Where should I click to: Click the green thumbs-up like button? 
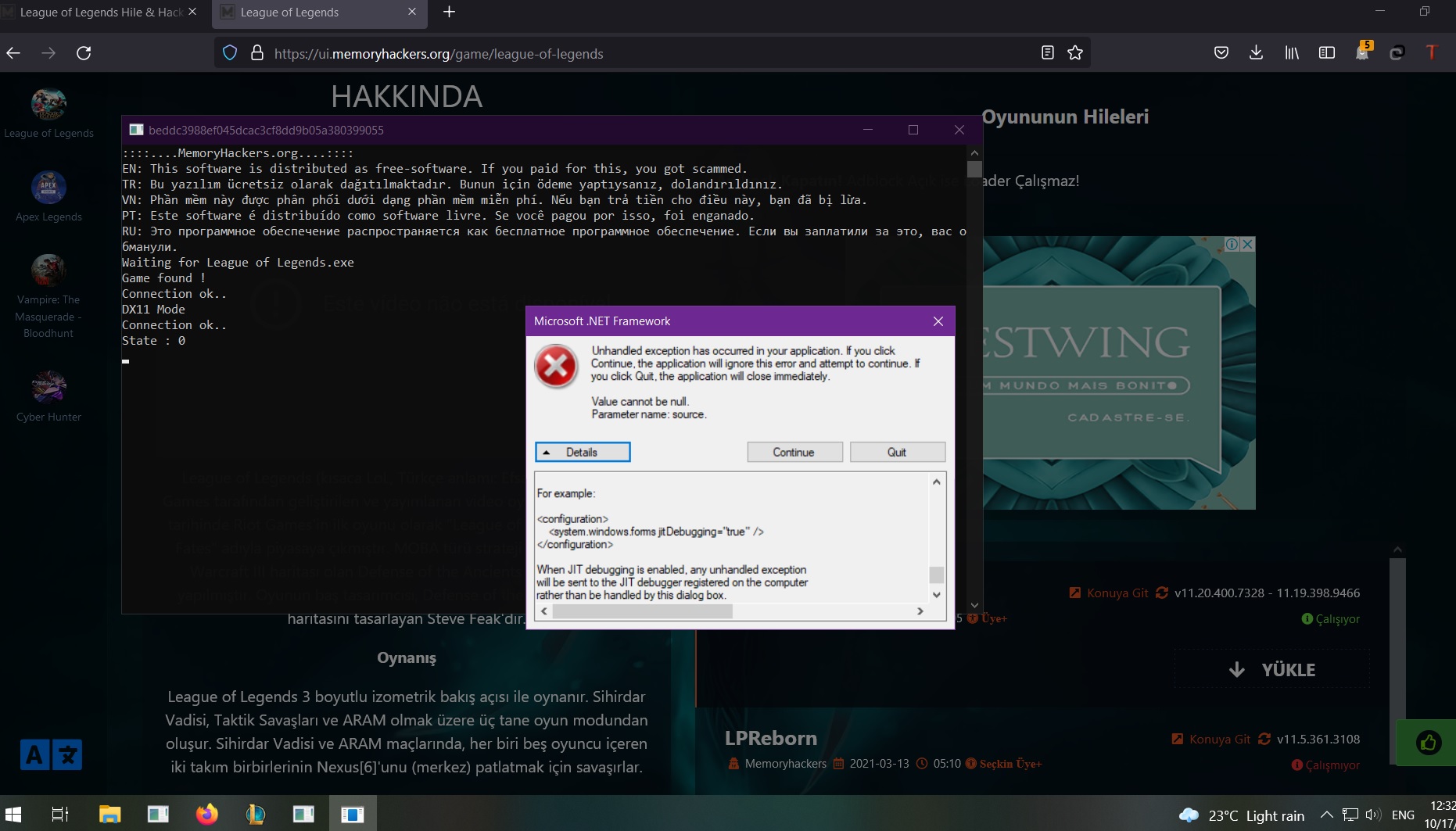(x=1428, y=743)
